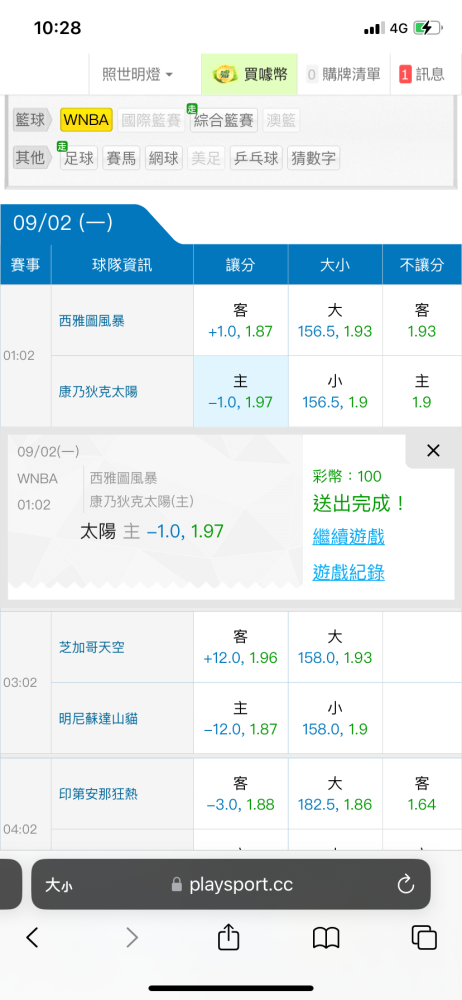Show Safari tabs overview icon
462x1000 pixels.
[424, 938]
